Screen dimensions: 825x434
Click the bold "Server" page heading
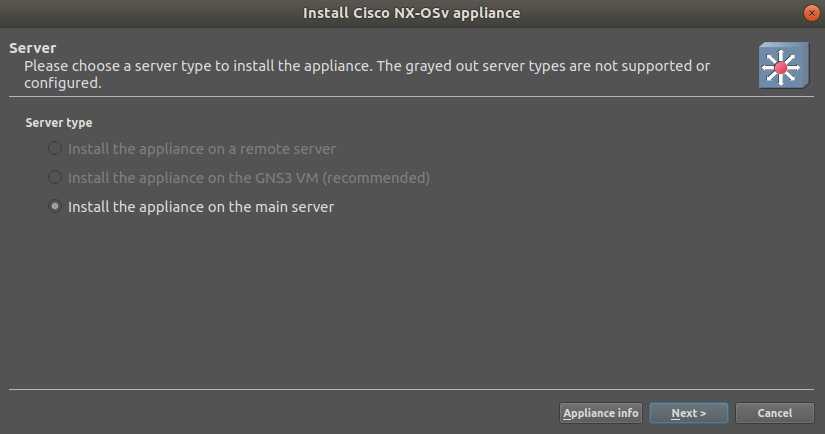click(x=32, y=48)
